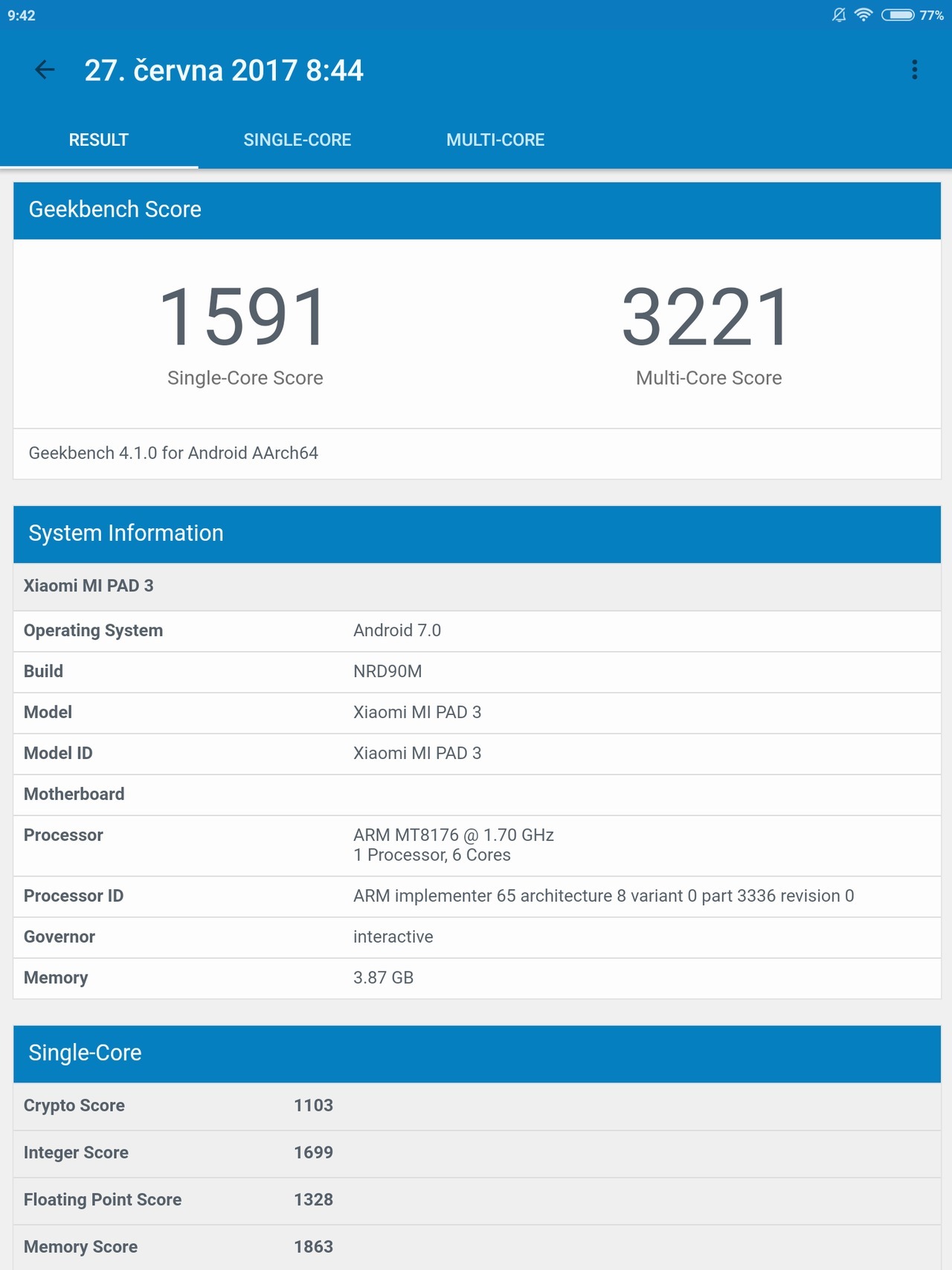
Task: Tap the 'ARM implementer 65 architecture 8' value
Action: 603,896
